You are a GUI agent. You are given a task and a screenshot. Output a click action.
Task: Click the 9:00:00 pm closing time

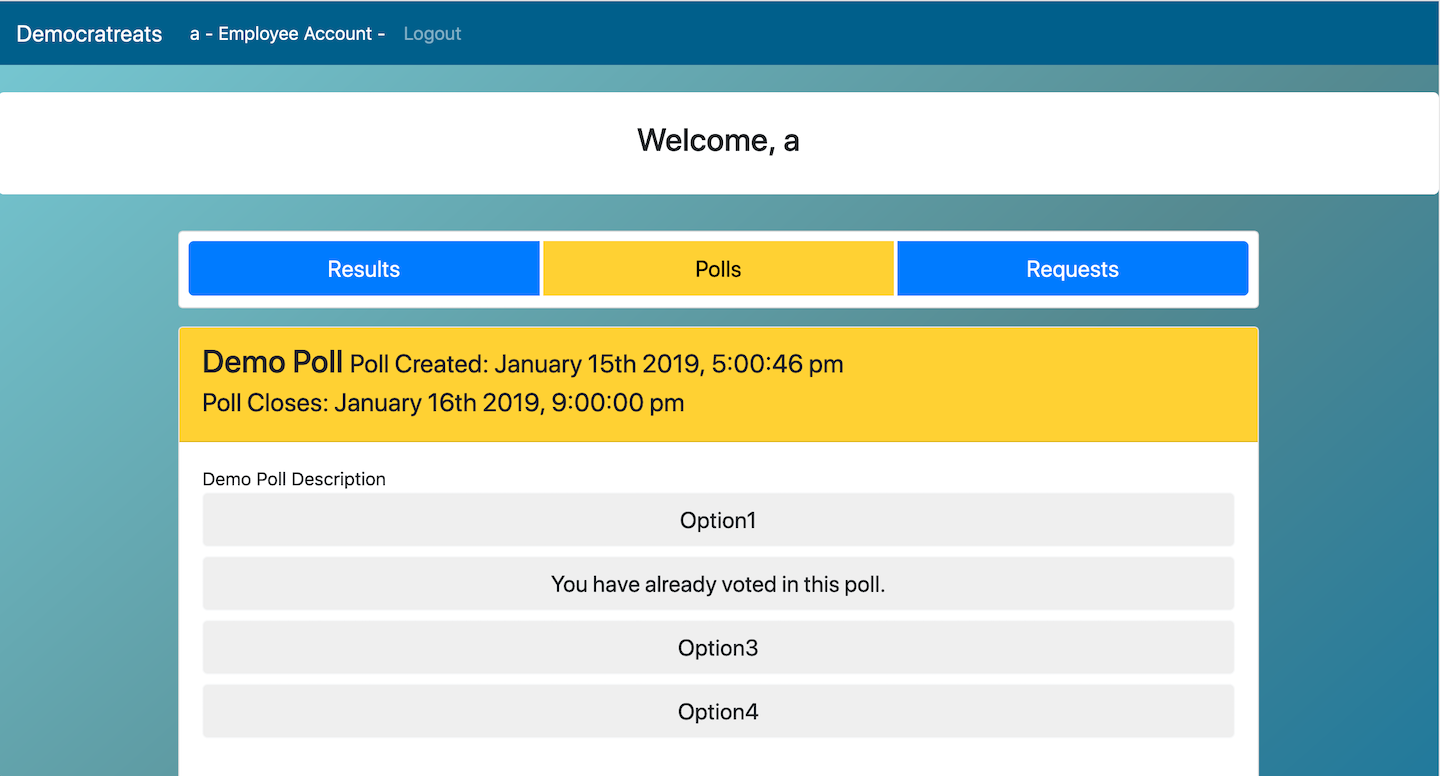coord(618,404)
